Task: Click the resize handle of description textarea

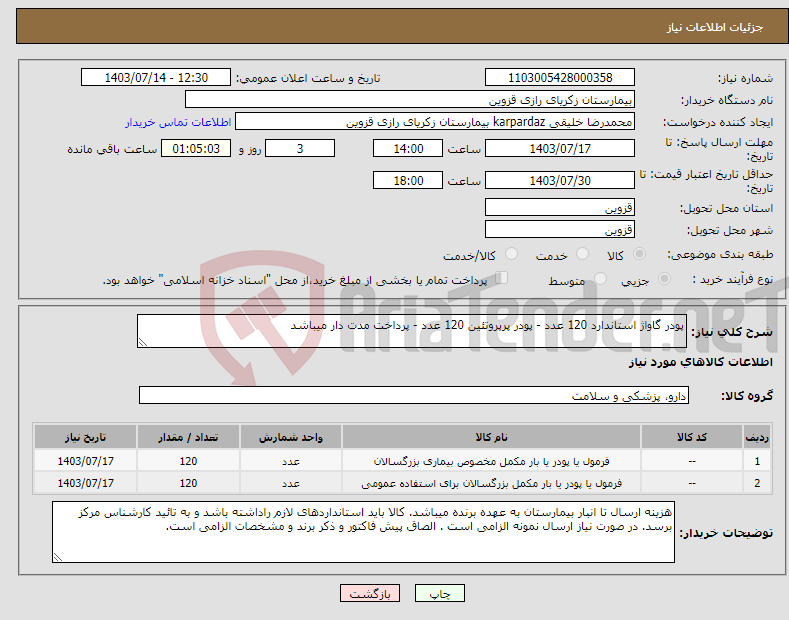Action: pyautogui.click(x=143, y=342)
